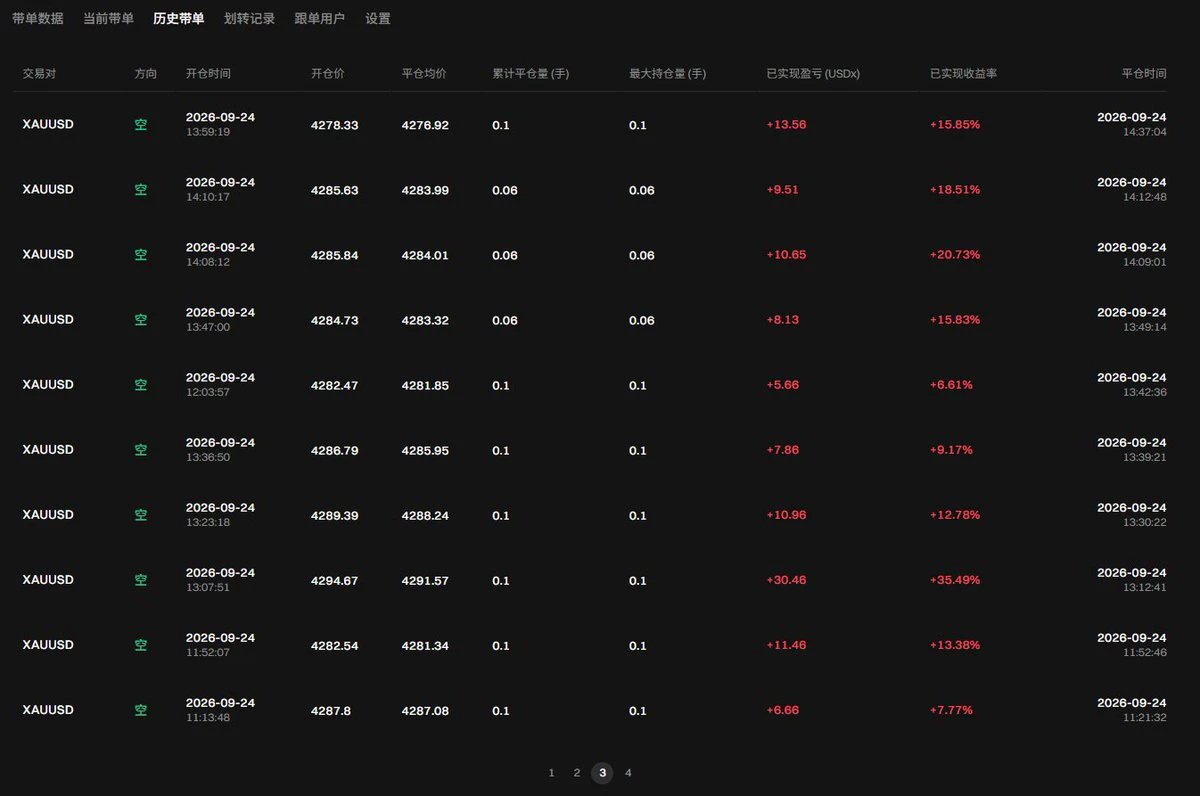Click the 最大持仓量 (手) column header
The height and width of the screenshot is (796, 1200).
click(x=668, y=74)
